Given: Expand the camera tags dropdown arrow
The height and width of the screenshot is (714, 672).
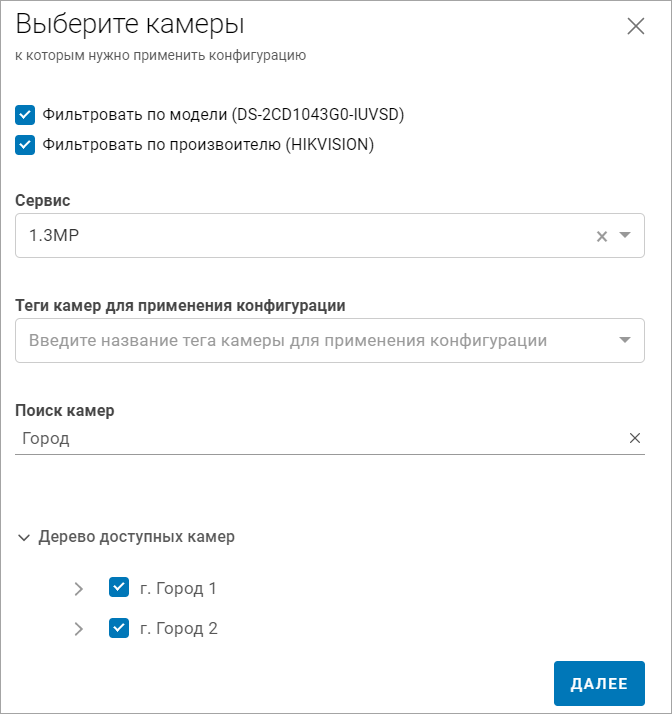Looking at the screenshot, I should tap(625, 340).
